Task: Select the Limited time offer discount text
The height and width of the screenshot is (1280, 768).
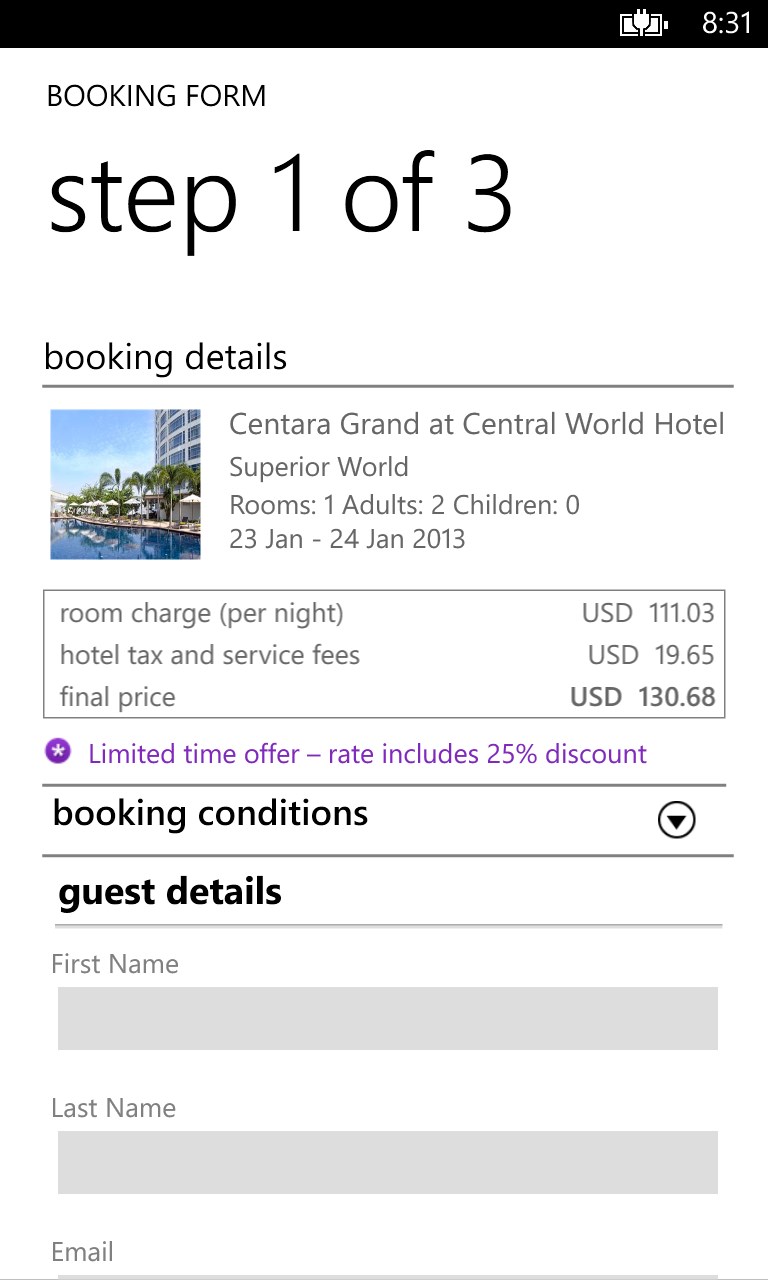Action: [367, 754]
